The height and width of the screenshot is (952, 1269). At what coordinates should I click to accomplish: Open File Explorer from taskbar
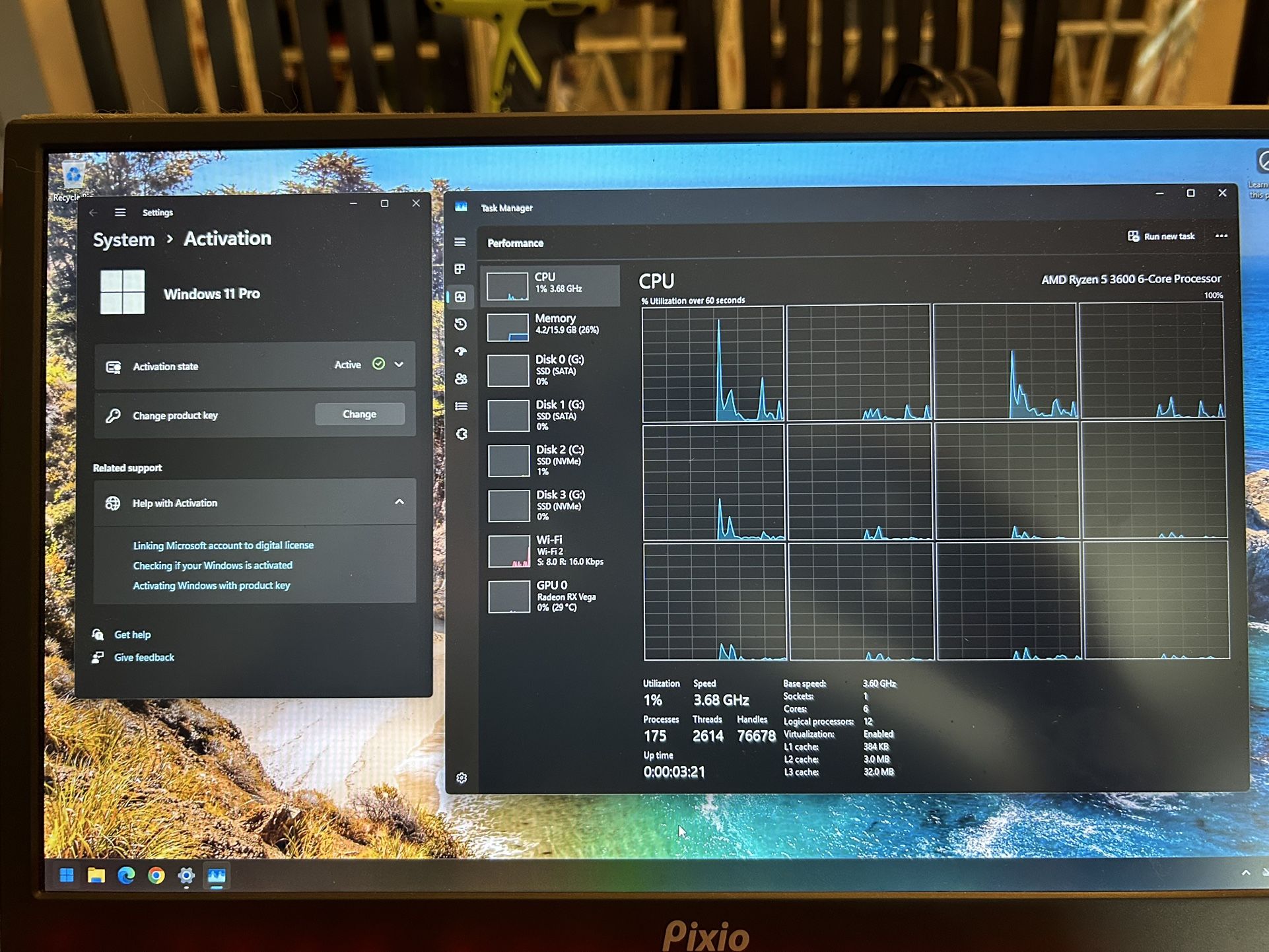click(96, 875)
